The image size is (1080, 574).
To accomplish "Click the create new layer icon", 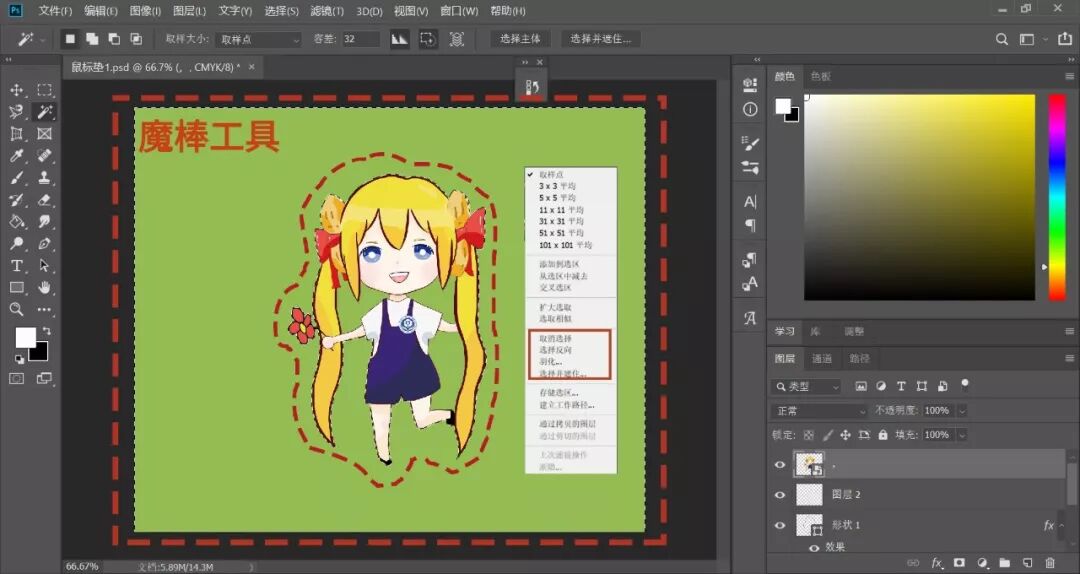I will (x=1027, y=563).
